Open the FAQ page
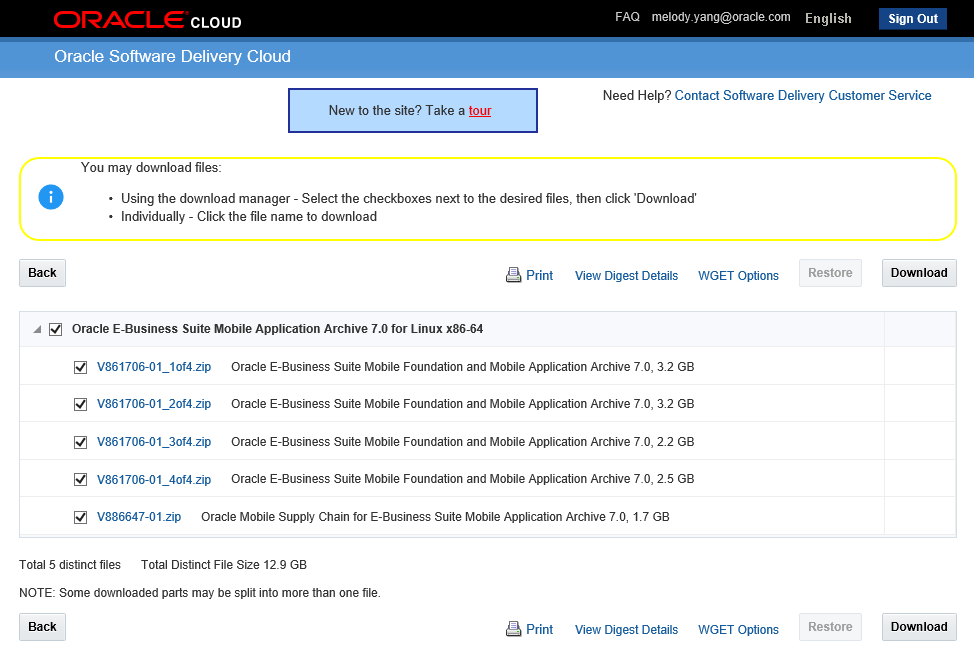Viewport: 974px width, 656px height. 627,17
